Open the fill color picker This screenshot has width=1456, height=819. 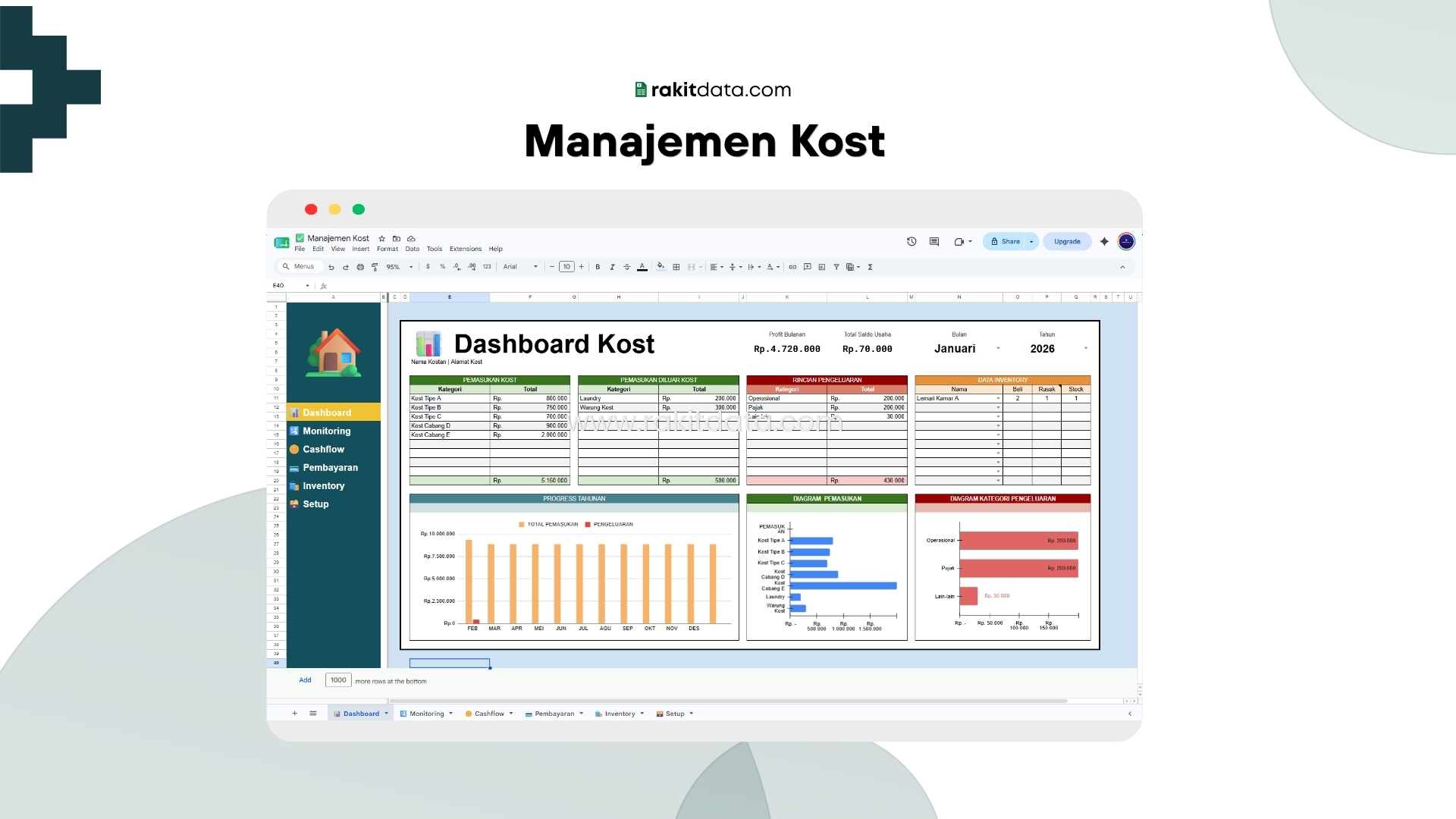click(661, 267)
